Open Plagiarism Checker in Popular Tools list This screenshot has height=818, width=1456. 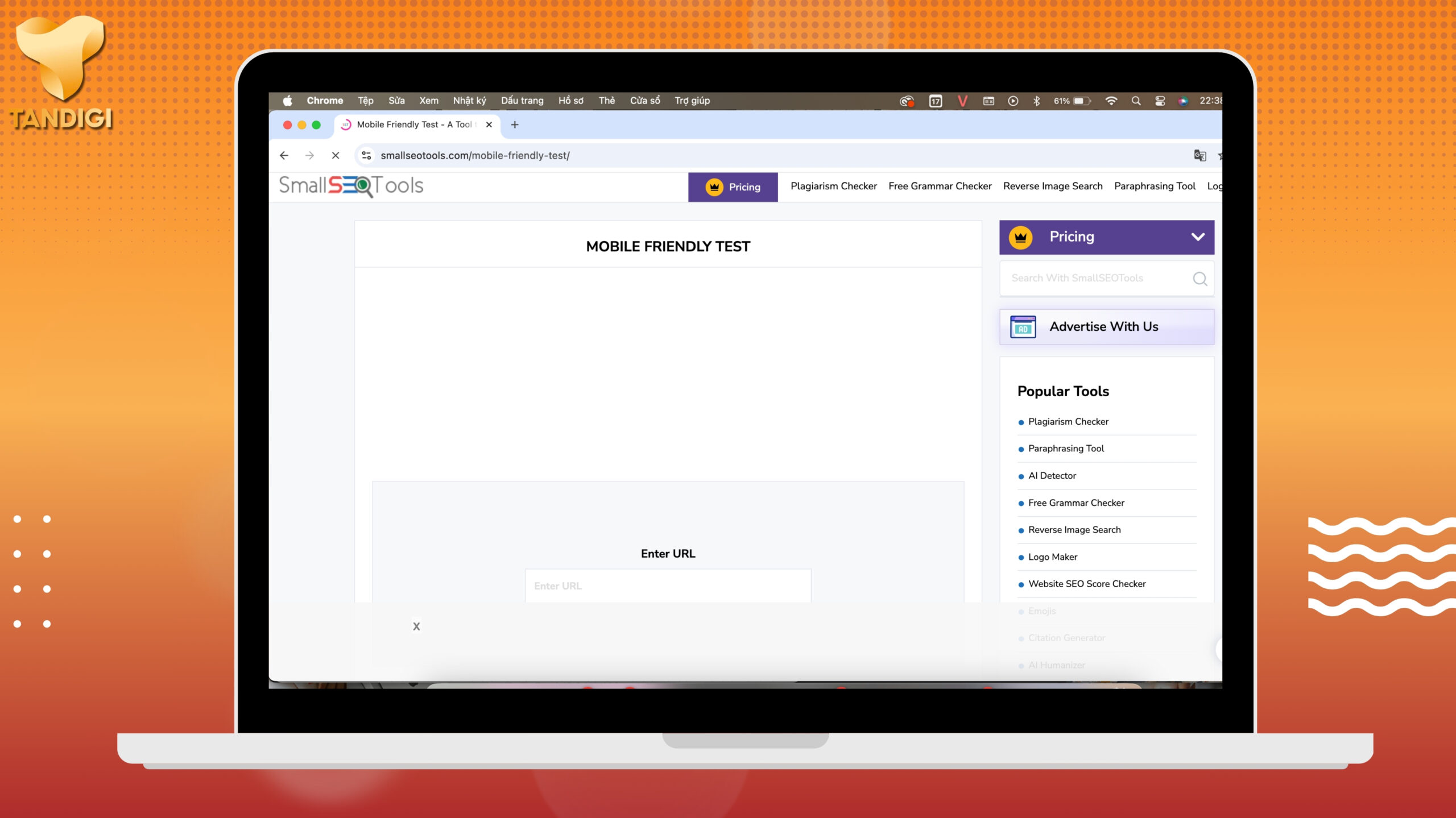point(1068,422)
